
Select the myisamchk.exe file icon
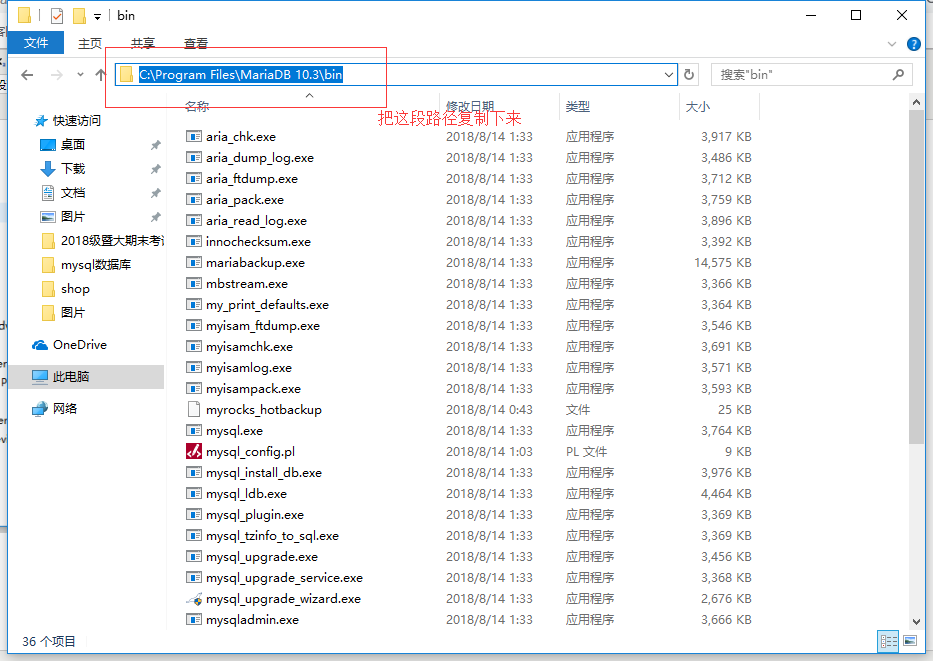point(193,346)
